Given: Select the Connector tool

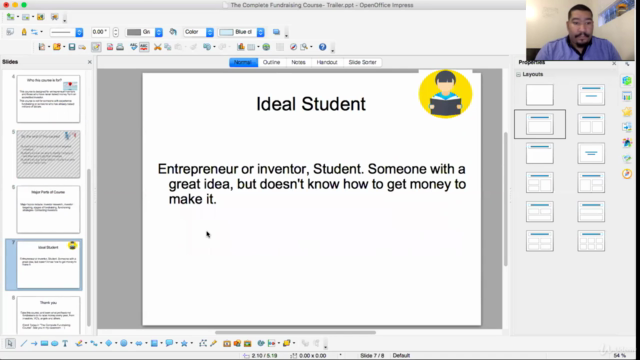Looking at the screenshot, I should click(93, 344).
